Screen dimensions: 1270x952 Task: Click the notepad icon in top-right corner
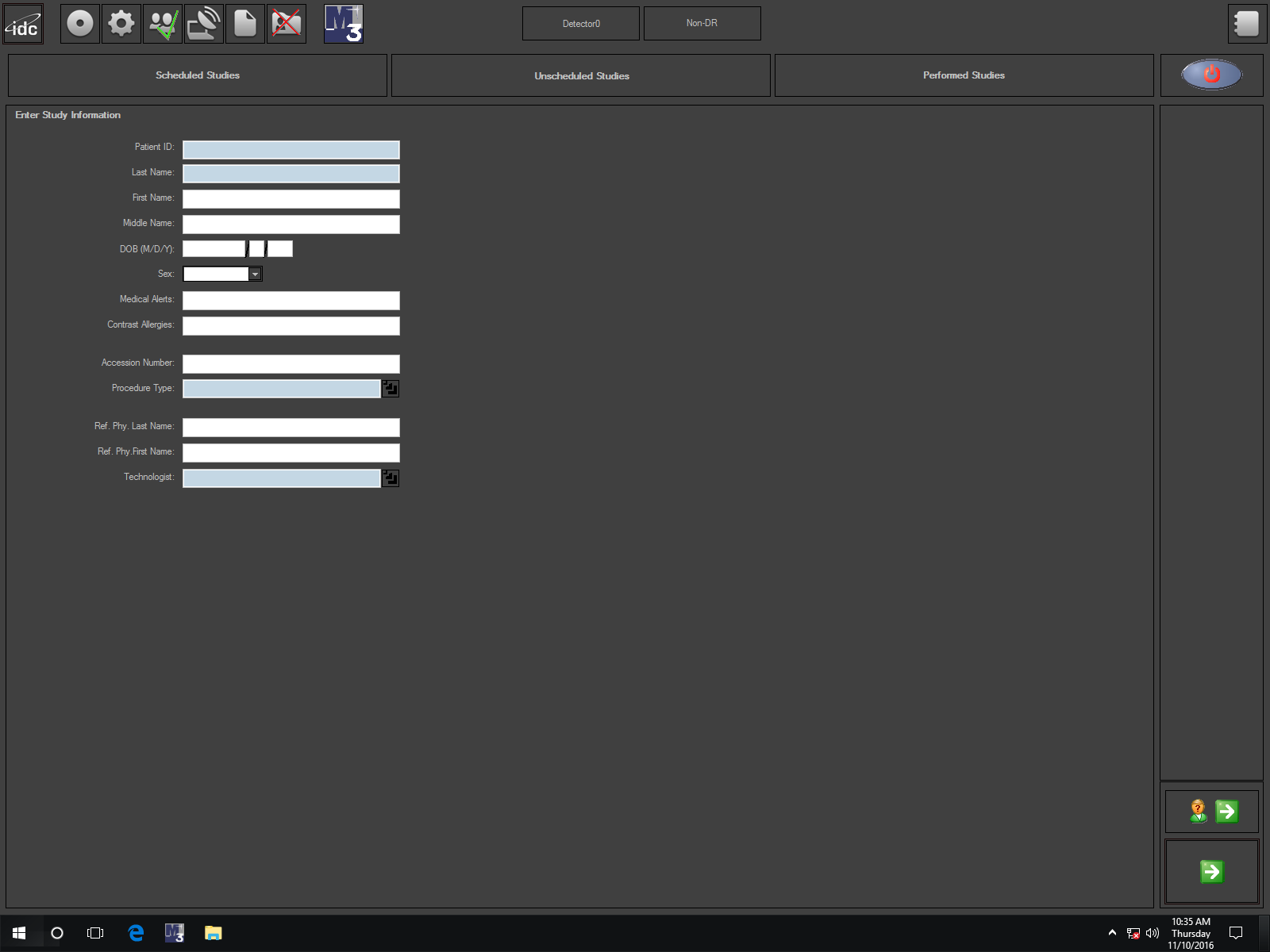coord(1246,24)
